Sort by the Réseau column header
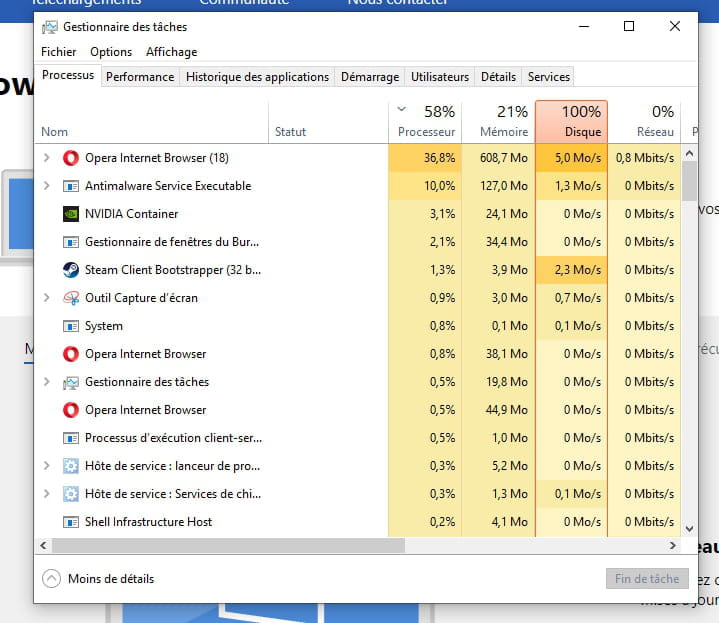Screen dimensions: 719x623 [x=644, y=122]
